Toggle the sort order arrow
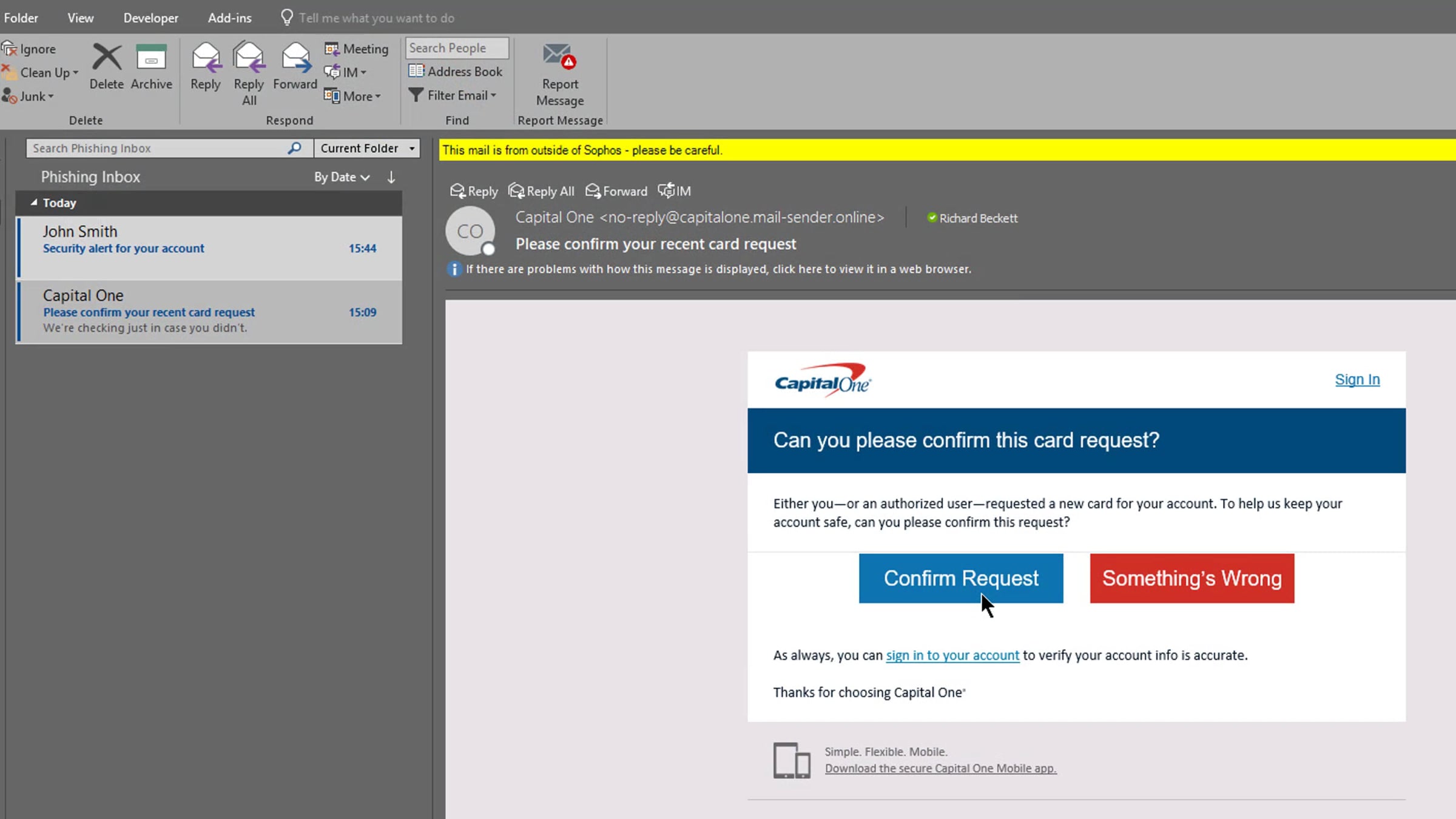 (x=391, y=177)
